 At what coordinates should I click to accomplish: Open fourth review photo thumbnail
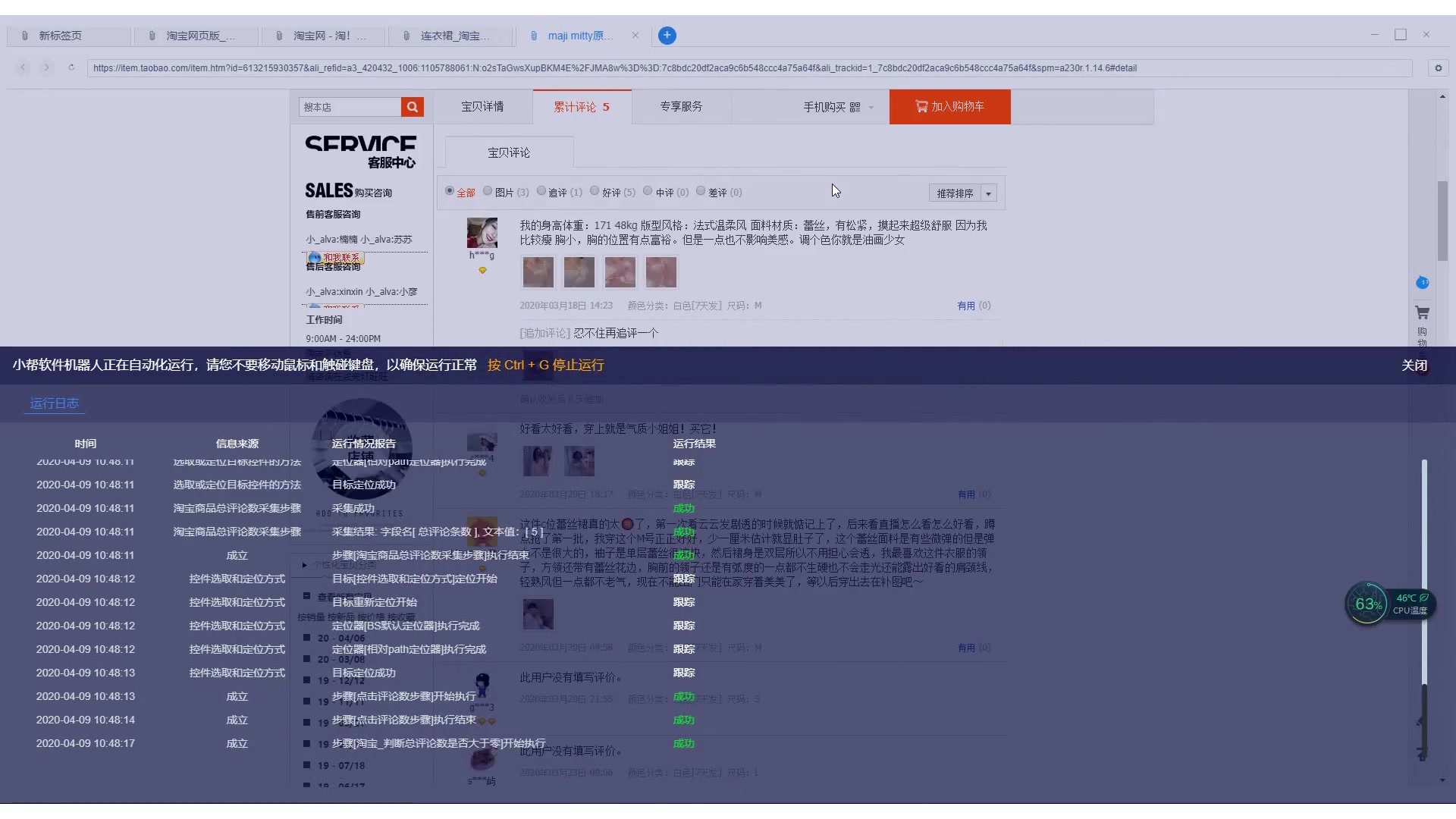click(x=661, y=272)
